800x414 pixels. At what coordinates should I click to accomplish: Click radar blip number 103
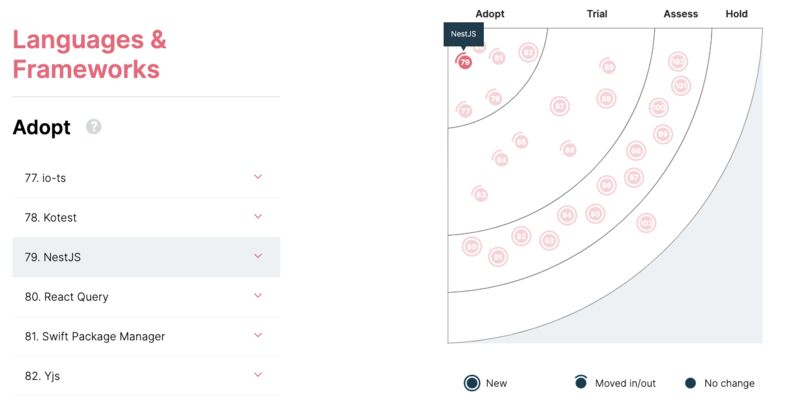click(646, 223)
